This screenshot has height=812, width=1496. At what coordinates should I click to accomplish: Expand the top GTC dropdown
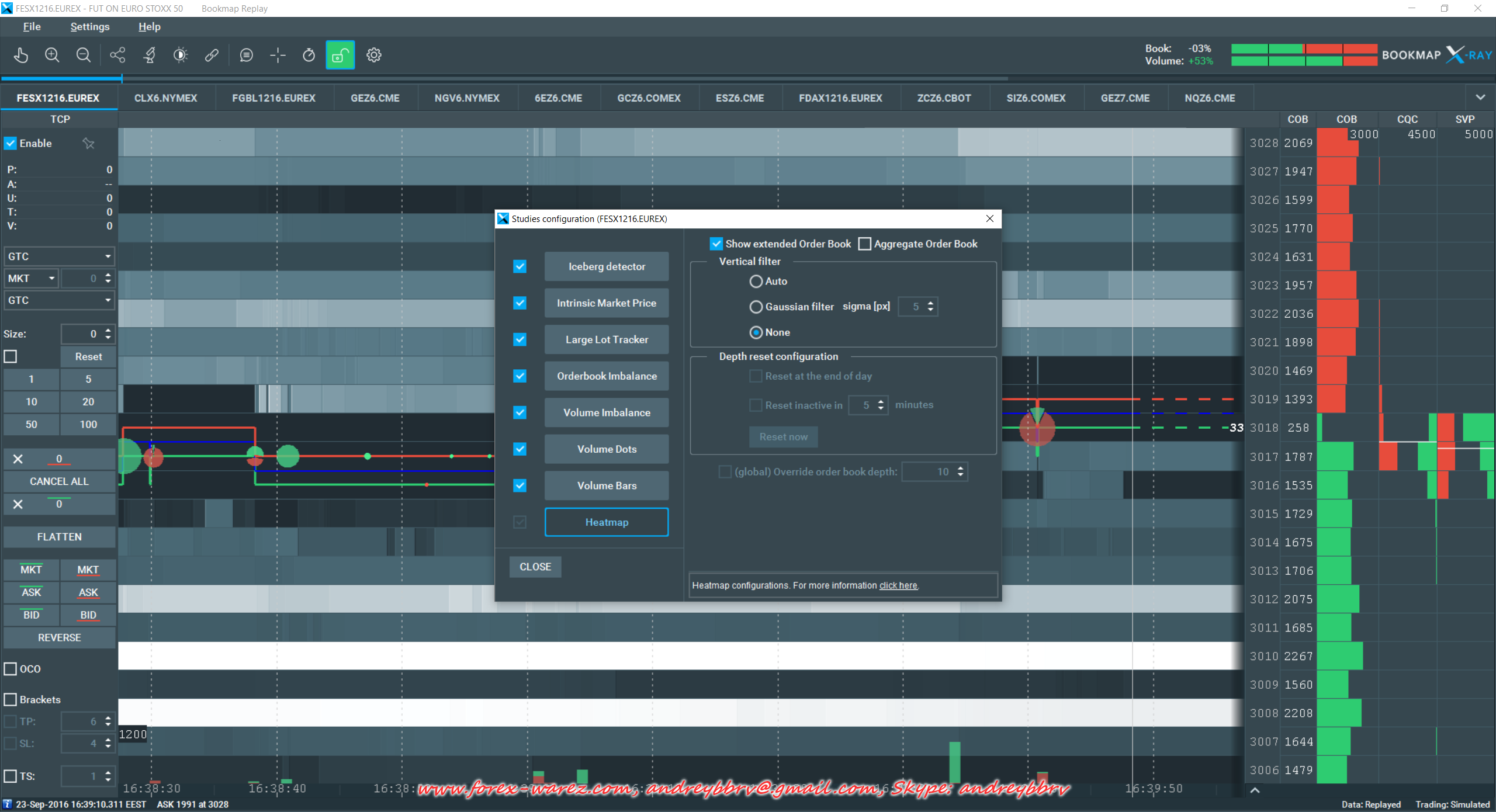click(x=58, y=256)
